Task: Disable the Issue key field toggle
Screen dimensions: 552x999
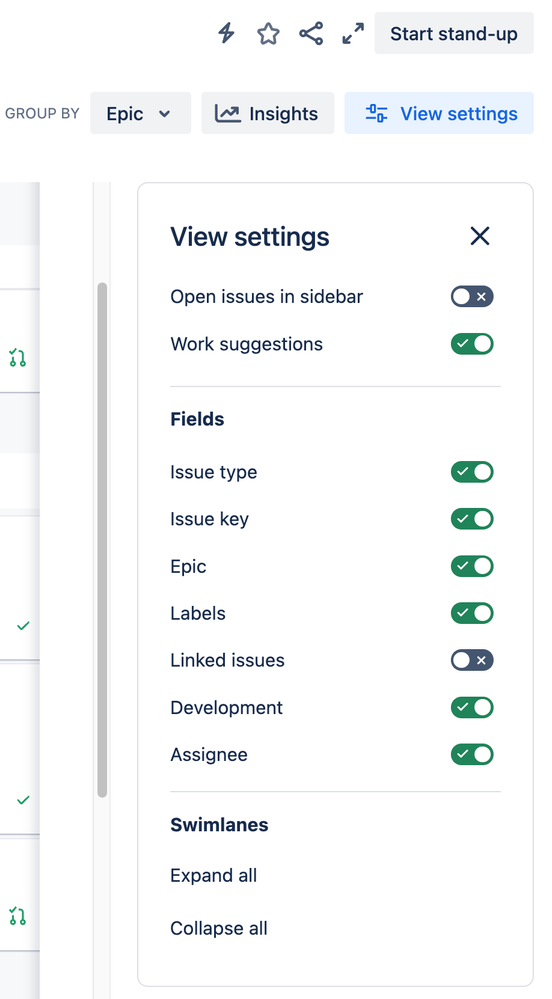Action: (472, 519)
